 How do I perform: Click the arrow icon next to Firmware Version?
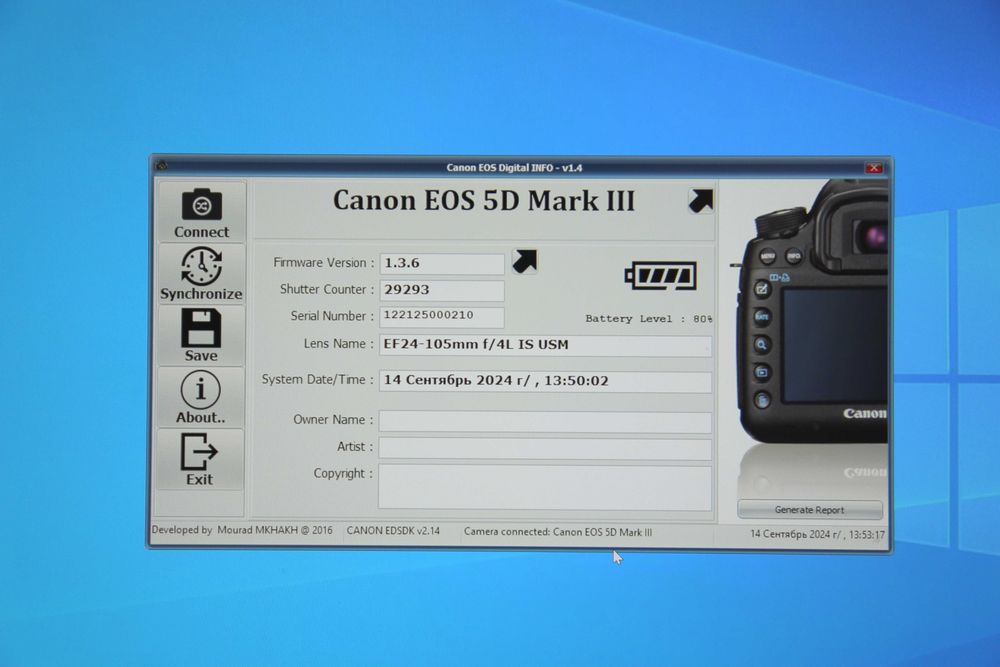(x=525, y=261)
